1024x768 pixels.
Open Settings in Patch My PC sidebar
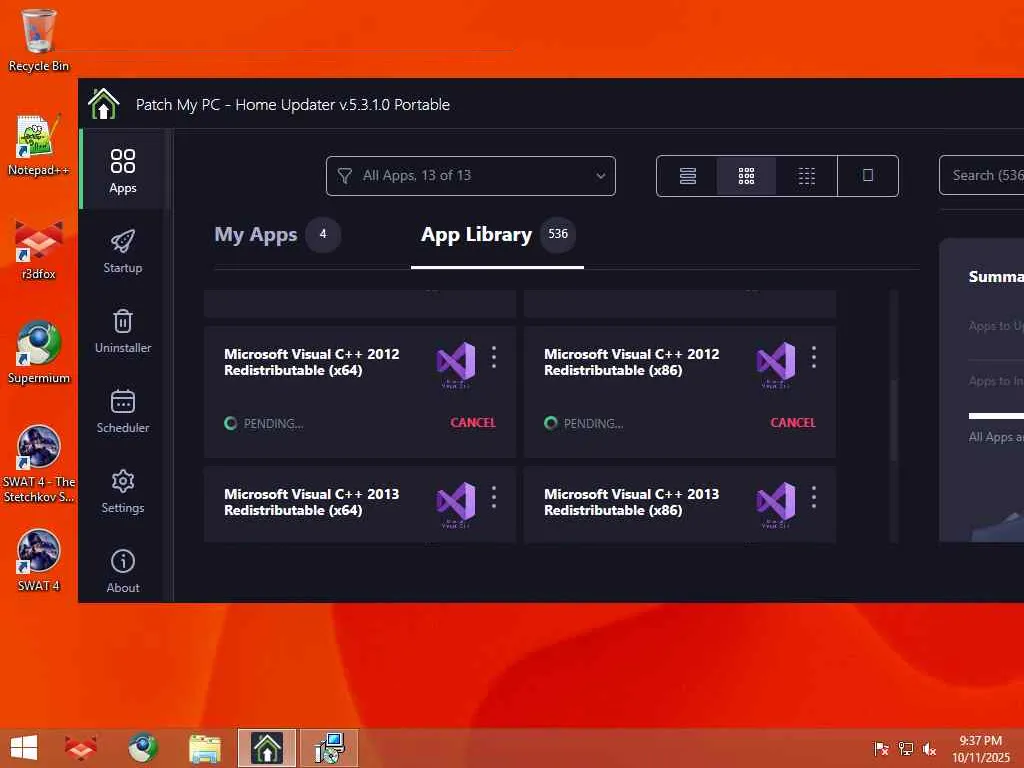pyautogui.click(x=123, y=491)
